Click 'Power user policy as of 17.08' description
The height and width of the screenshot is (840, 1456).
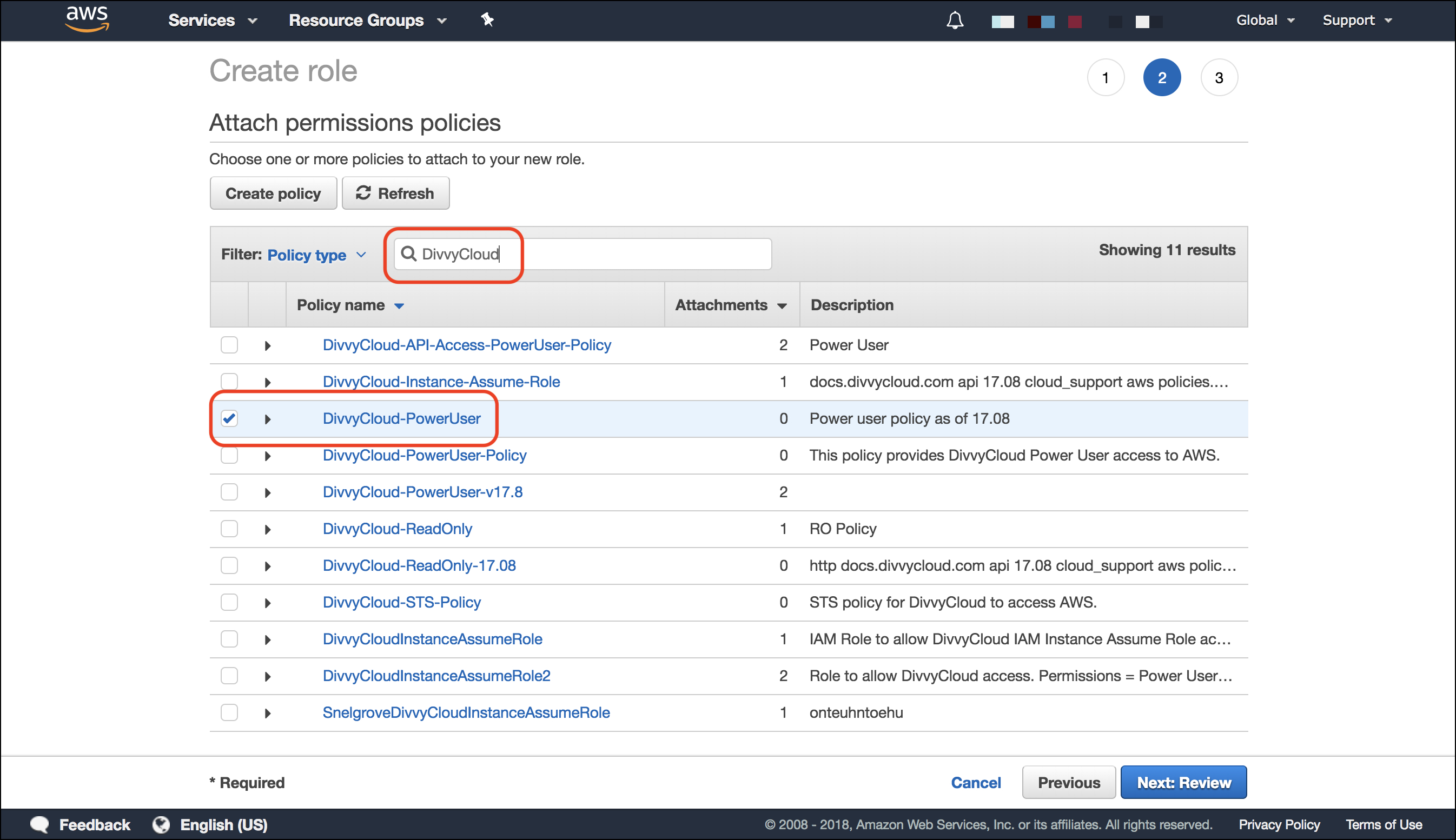point(910,418)
